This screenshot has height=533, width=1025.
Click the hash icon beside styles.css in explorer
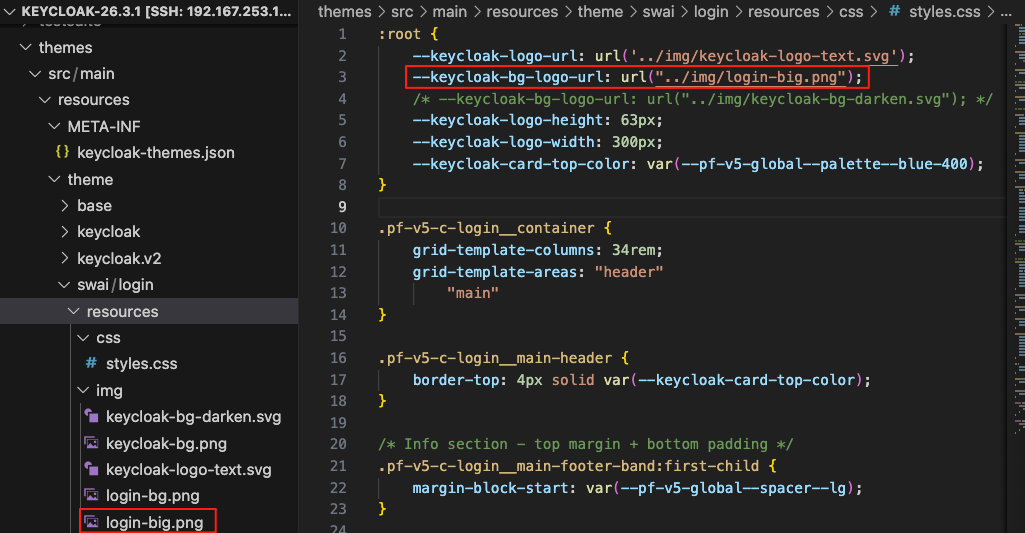pos(91,364)
